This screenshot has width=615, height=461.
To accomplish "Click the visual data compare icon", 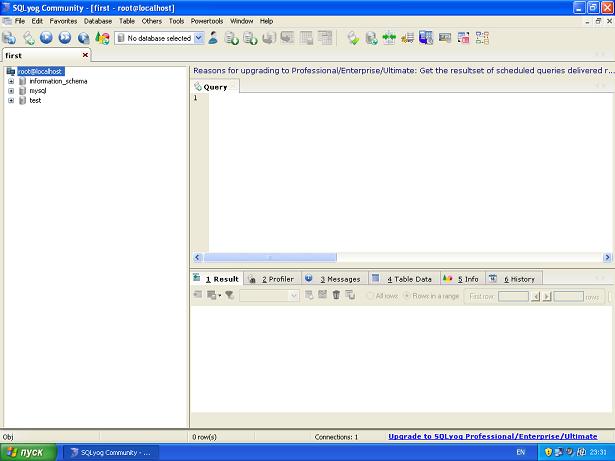I will [445, 38].
